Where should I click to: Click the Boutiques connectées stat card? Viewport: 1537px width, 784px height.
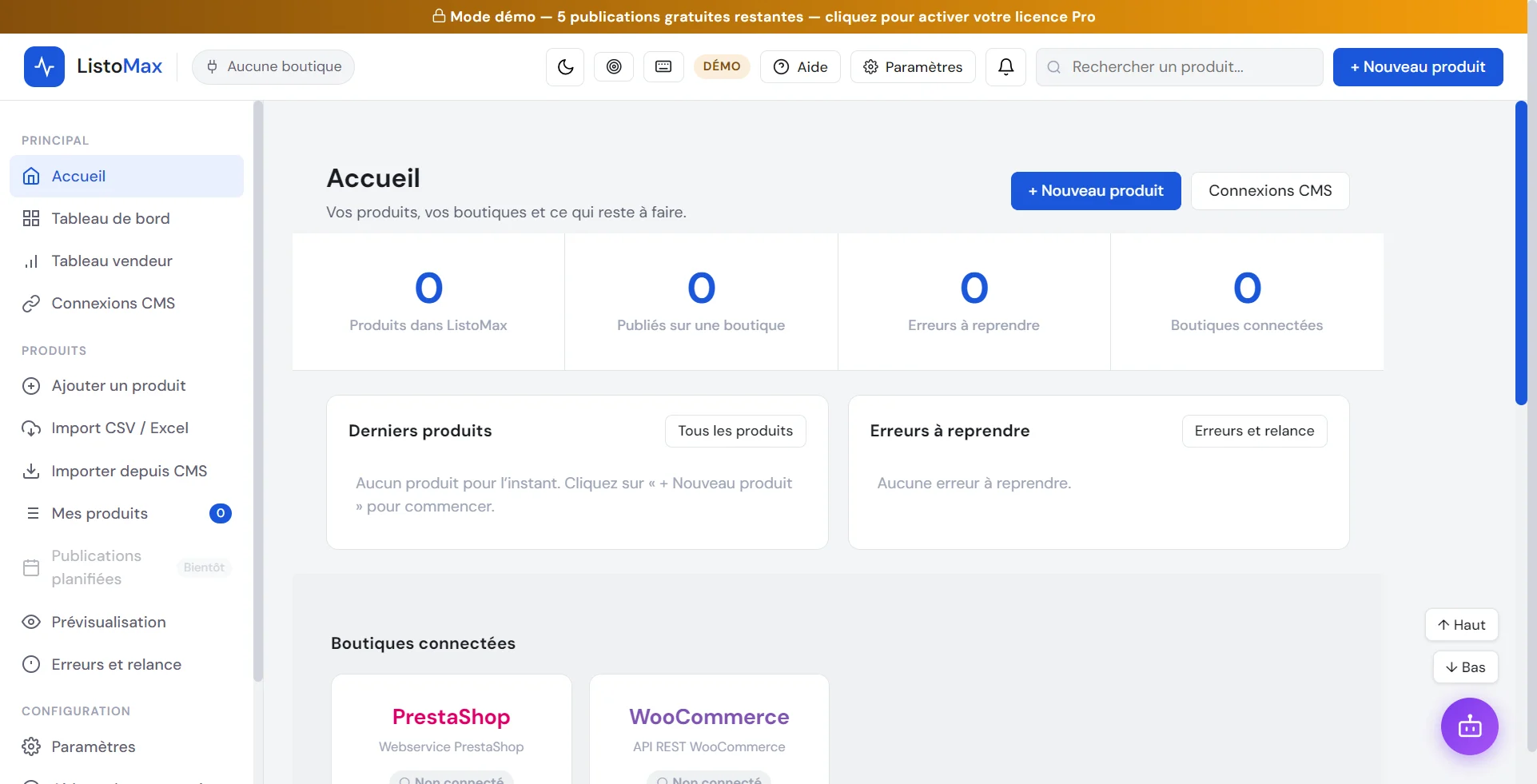(1247, 302)
